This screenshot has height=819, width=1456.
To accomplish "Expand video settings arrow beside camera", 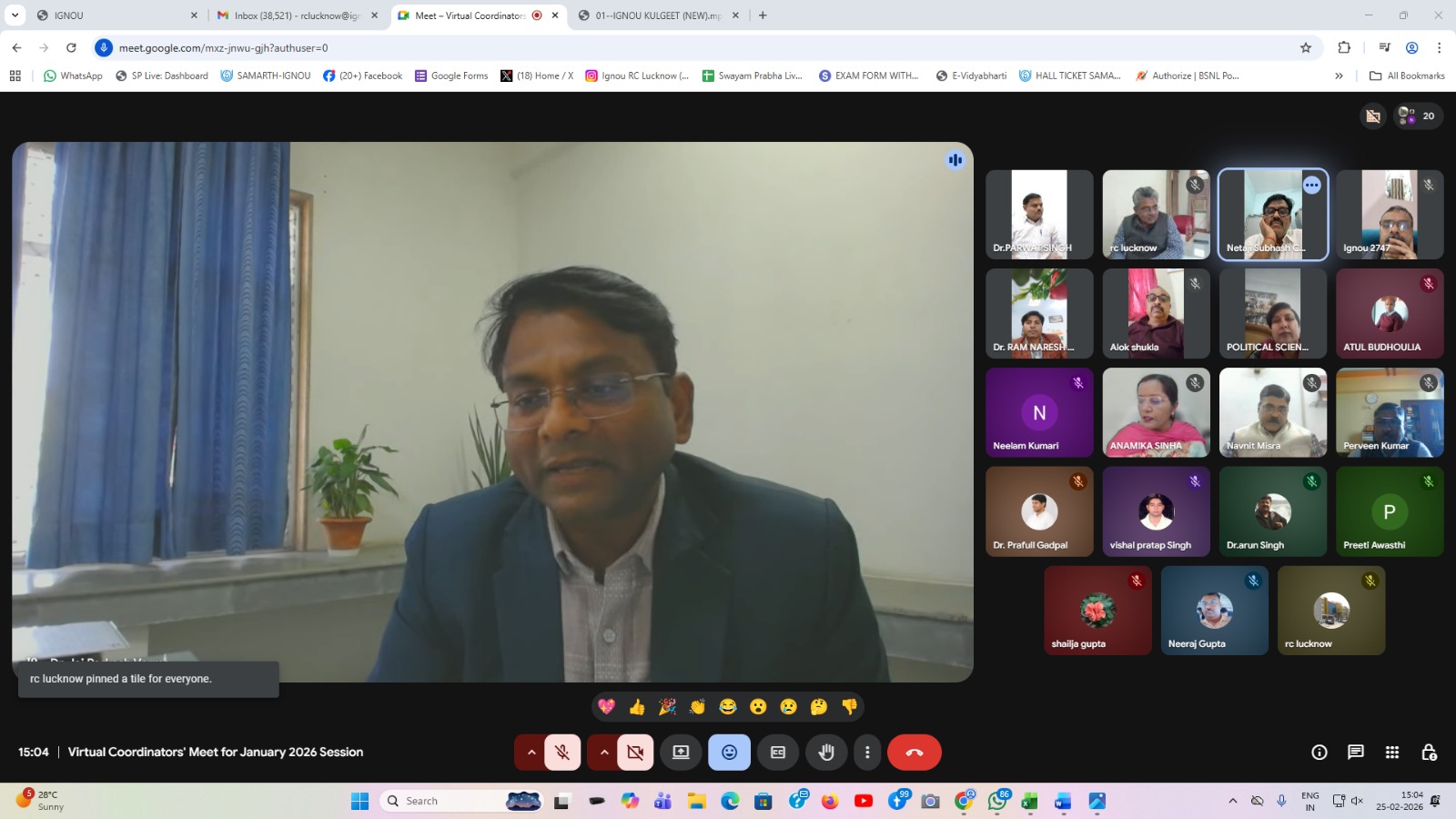I will 604,753.
